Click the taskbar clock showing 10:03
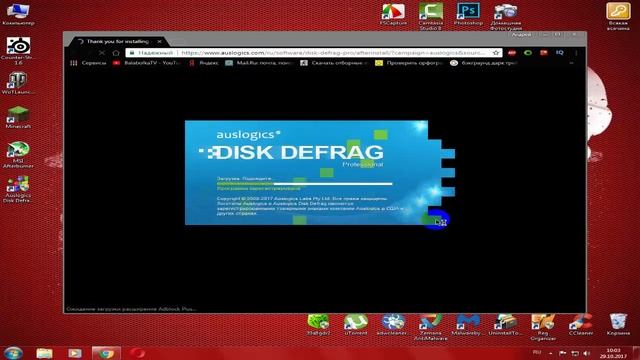 [613, 353]
